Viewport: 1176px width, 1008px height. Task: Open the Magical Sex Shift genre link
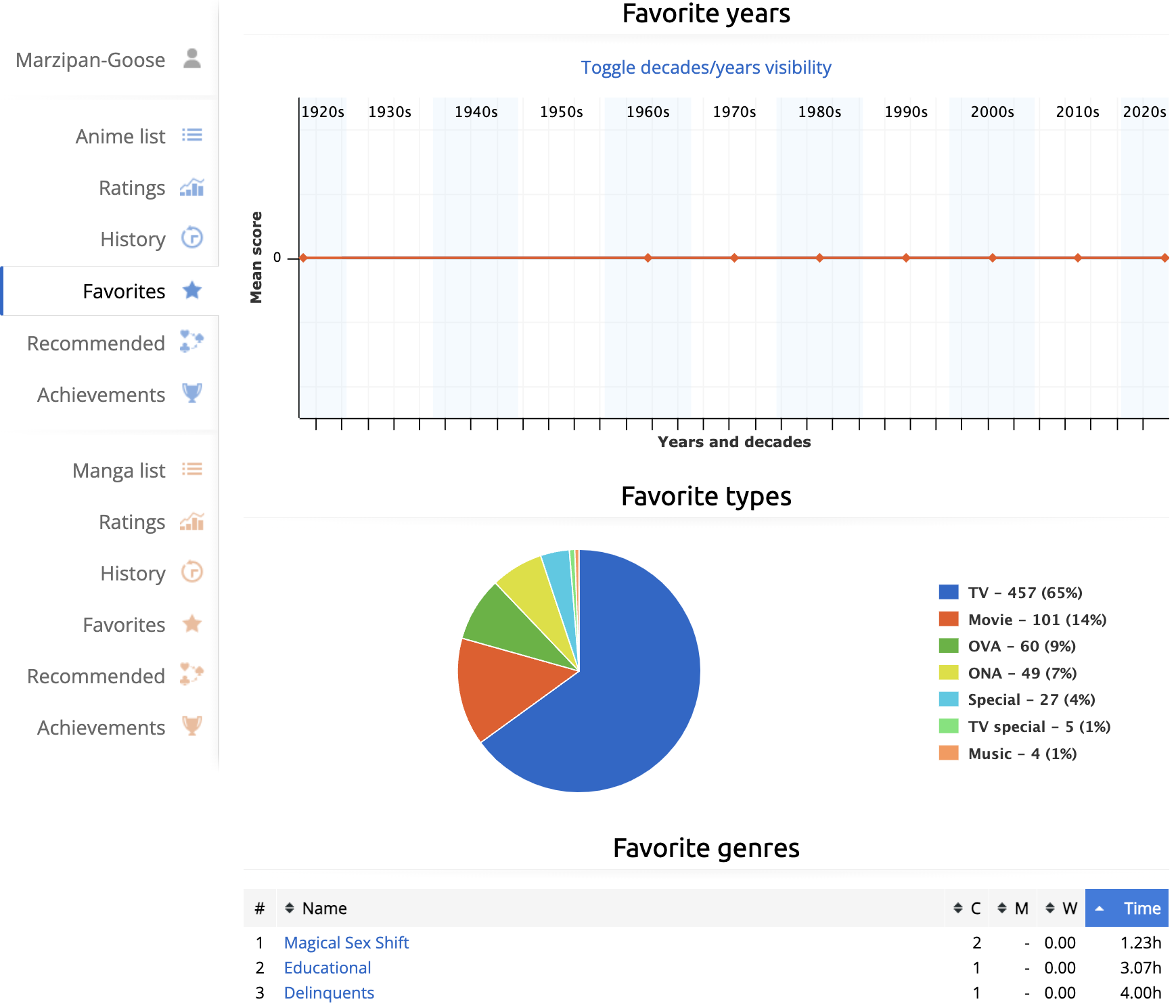click(x=346, y=942)
